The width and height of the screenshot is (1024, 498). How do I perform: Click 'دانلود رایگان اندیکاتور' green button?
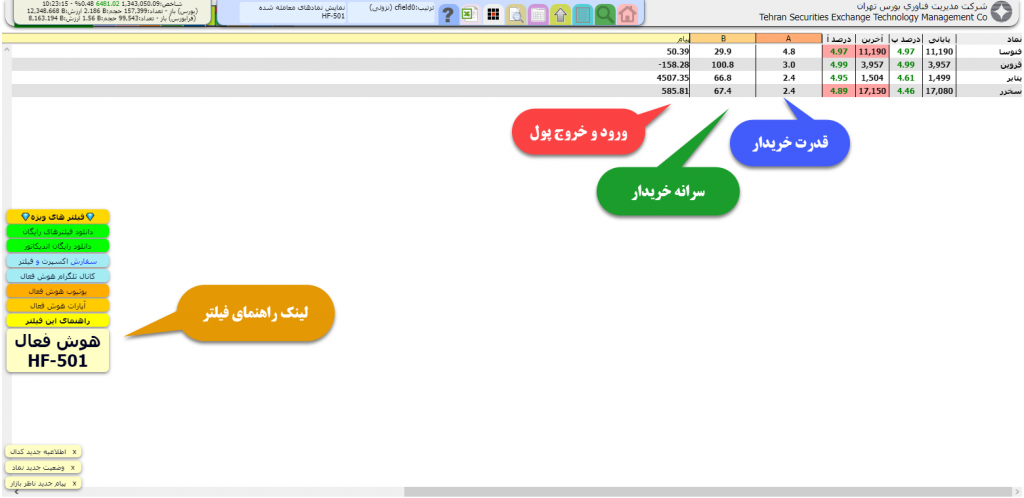click(58, 246)
